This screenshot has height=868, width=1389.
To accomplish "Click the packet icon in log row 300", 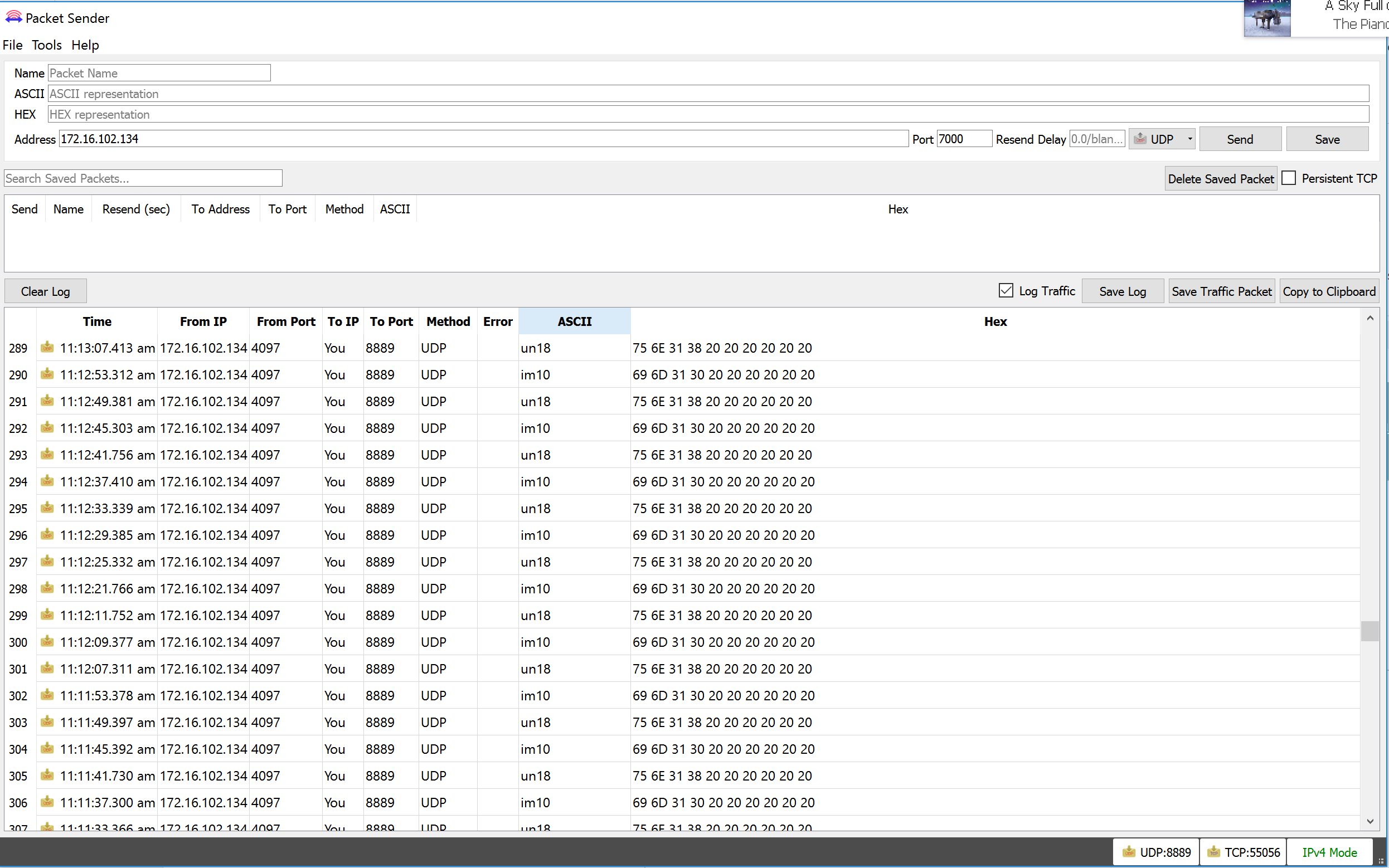I will click(47, 641).
